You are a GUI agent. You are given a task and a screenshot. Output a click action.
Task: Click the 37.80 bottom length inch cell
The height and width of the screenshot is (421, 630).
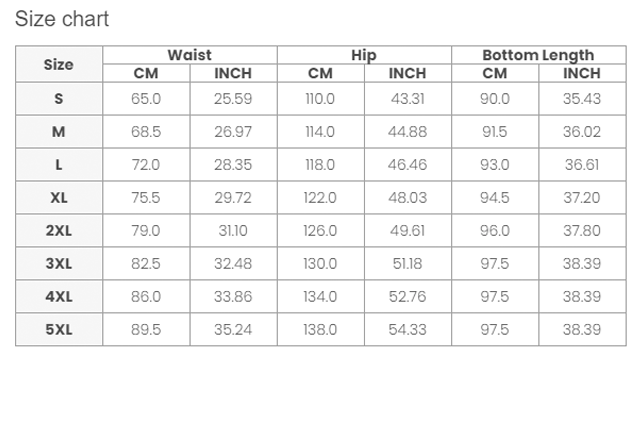click(582, 230)
